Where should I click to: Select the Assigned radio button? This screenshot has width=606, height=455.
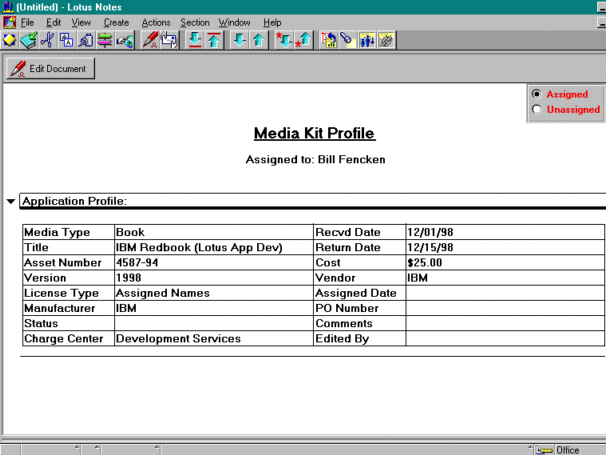tap(536, 94)
